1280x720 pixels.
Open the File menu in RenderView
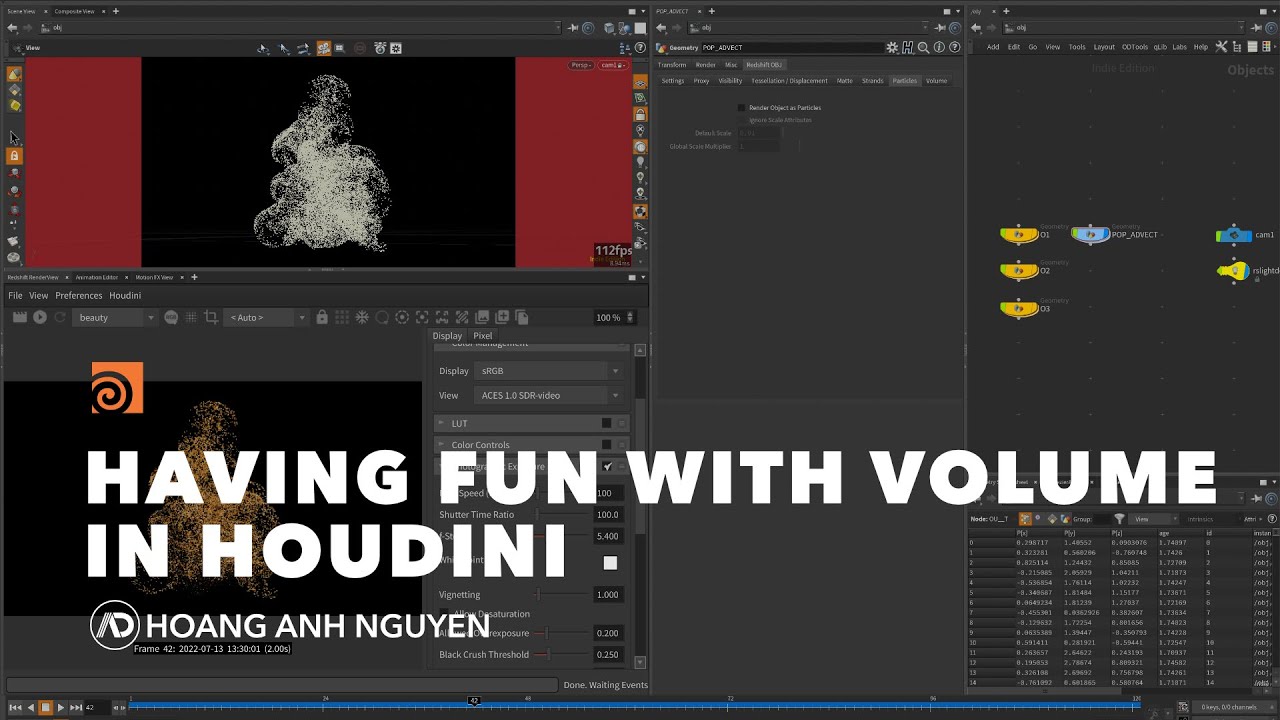pos(15,295)
